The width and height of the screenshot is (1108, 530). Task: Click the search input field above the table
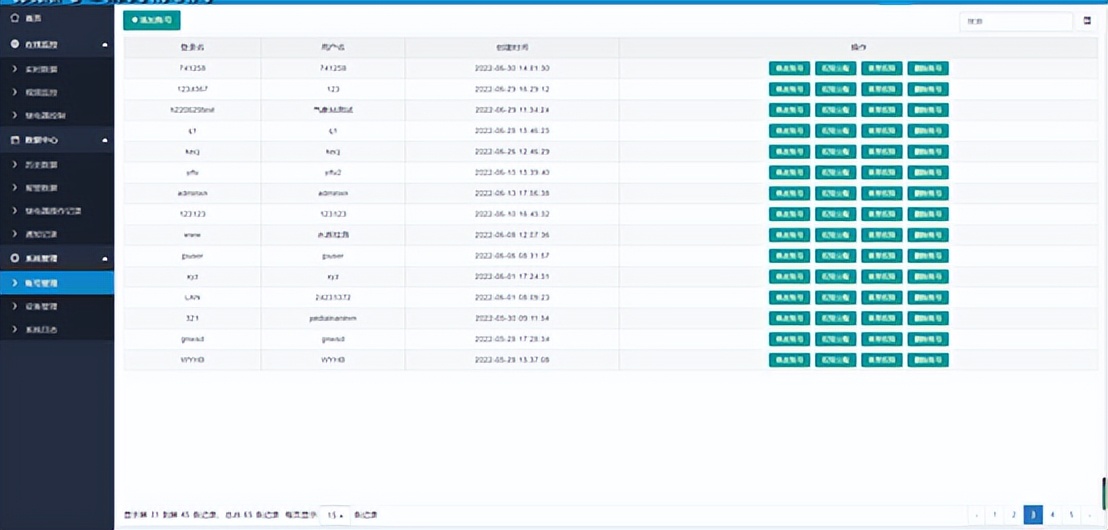click(x=1014, y=20)
